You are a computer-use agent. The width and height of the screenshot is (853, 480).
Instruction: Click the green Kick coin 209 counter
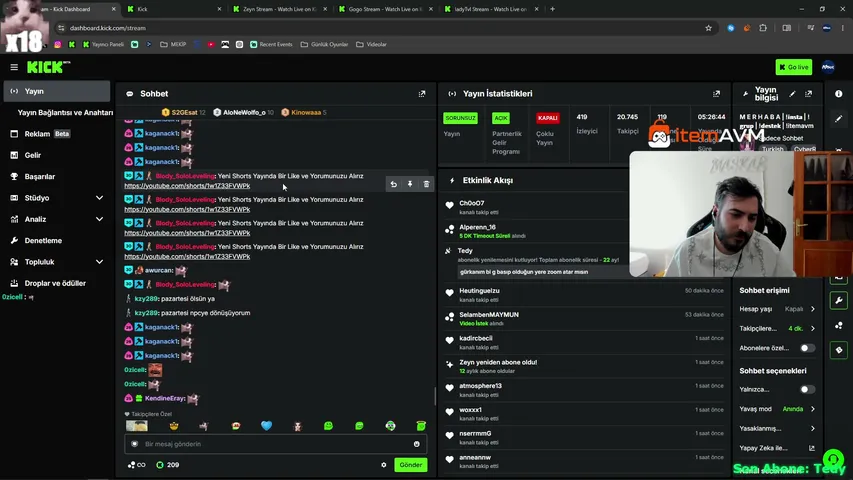coord(168,465)
